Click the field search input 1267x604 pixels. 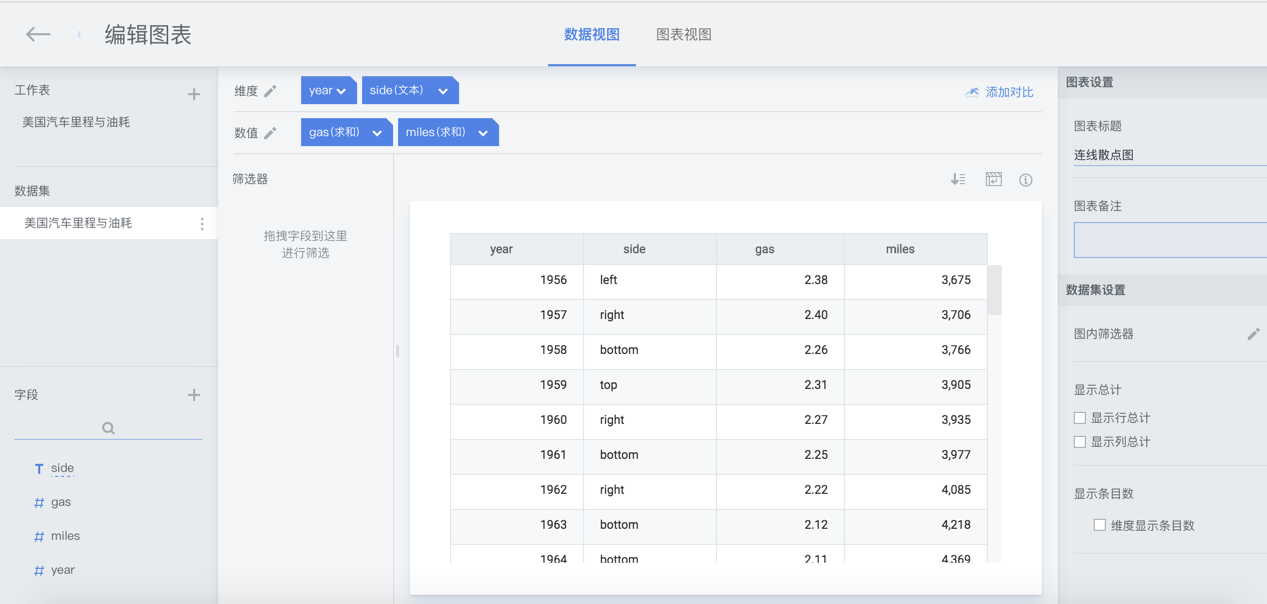[x=108, y=428]
